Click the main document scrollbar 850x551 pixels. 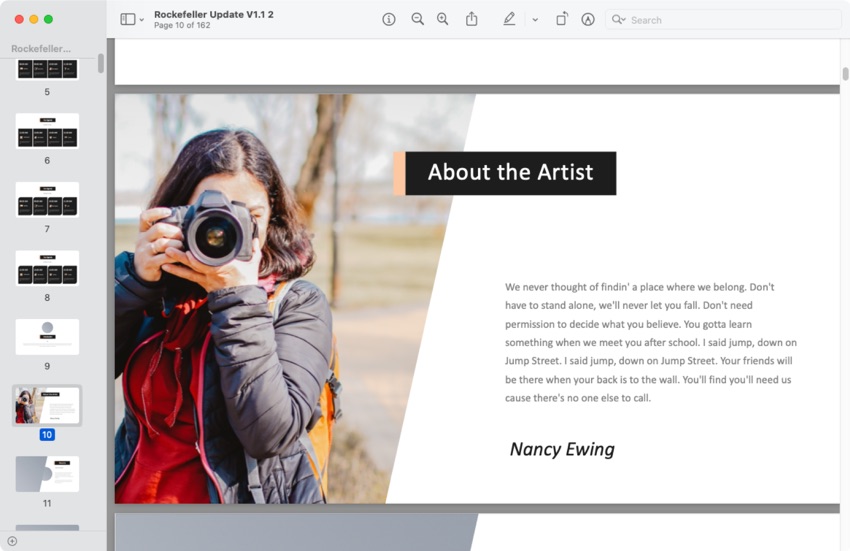click(x=845, y=74)
